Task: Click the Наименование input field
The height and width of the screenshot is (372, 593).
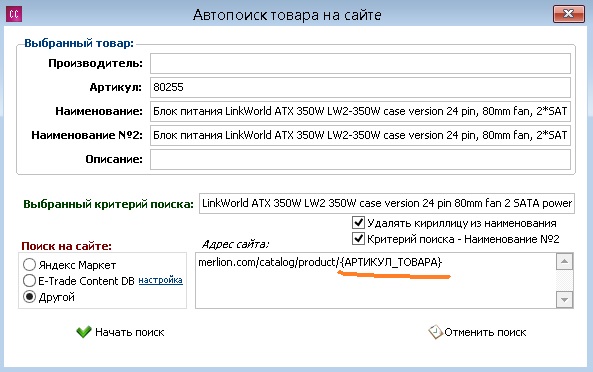Action: [x=360, y=111]
